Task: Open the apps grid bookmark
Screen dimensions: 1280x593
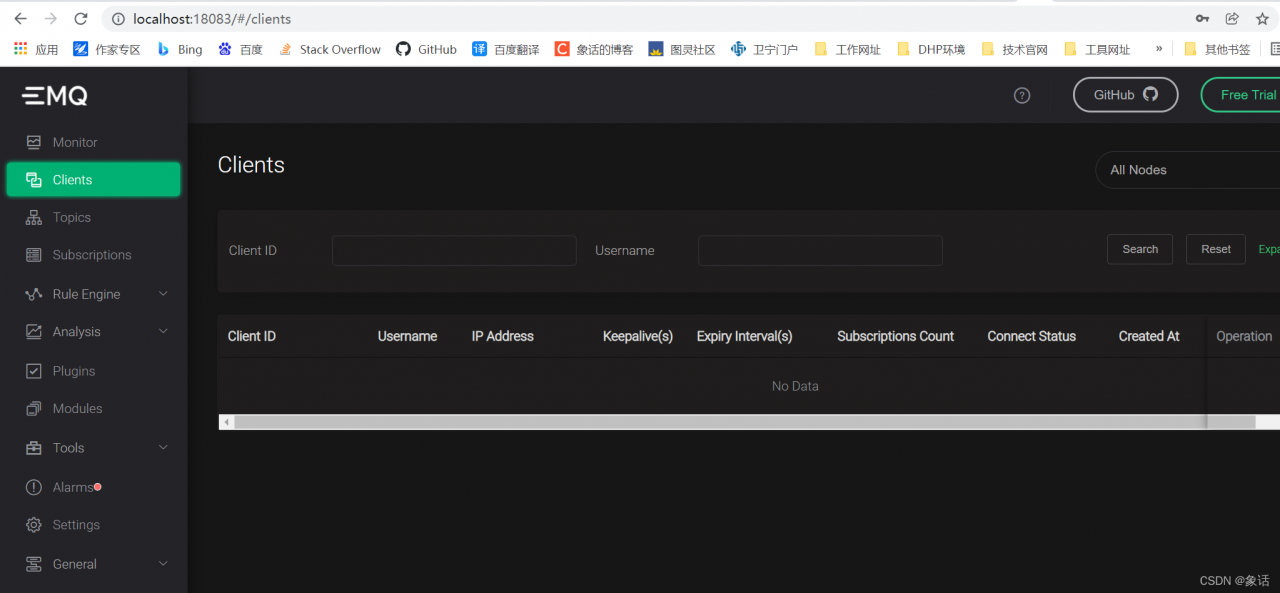Action: tap(36, 49)
